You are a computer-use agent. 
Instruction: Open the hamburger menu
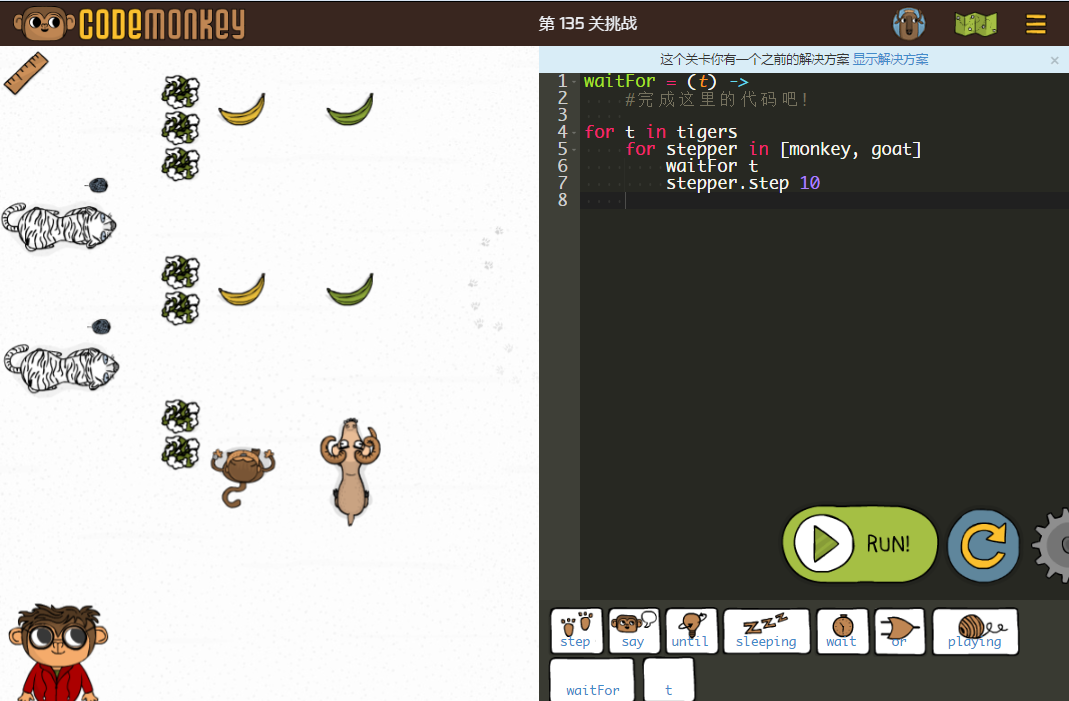click(1036, 25)
